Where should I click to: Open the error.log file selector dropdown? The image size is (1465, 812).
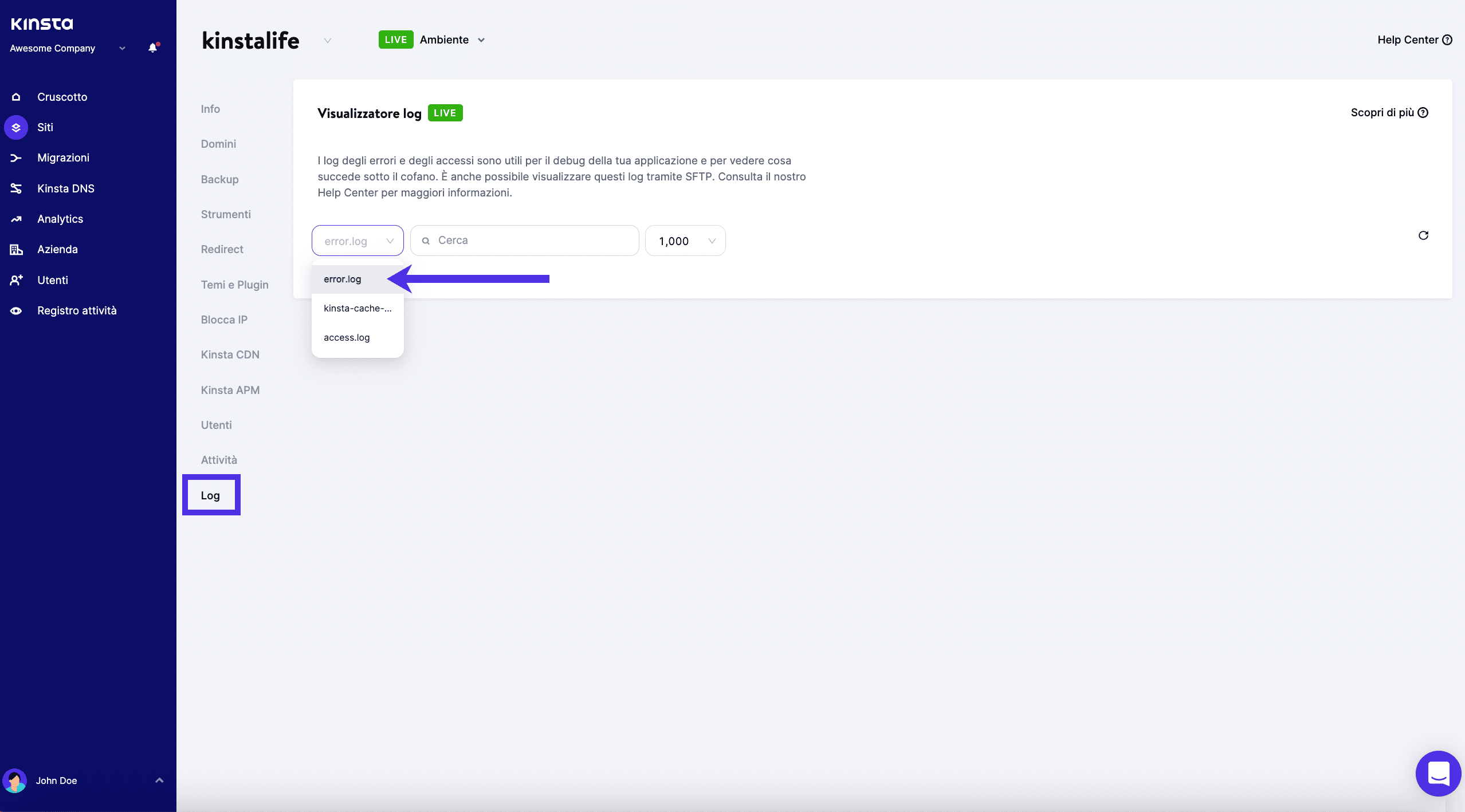[x=357, y=240]
